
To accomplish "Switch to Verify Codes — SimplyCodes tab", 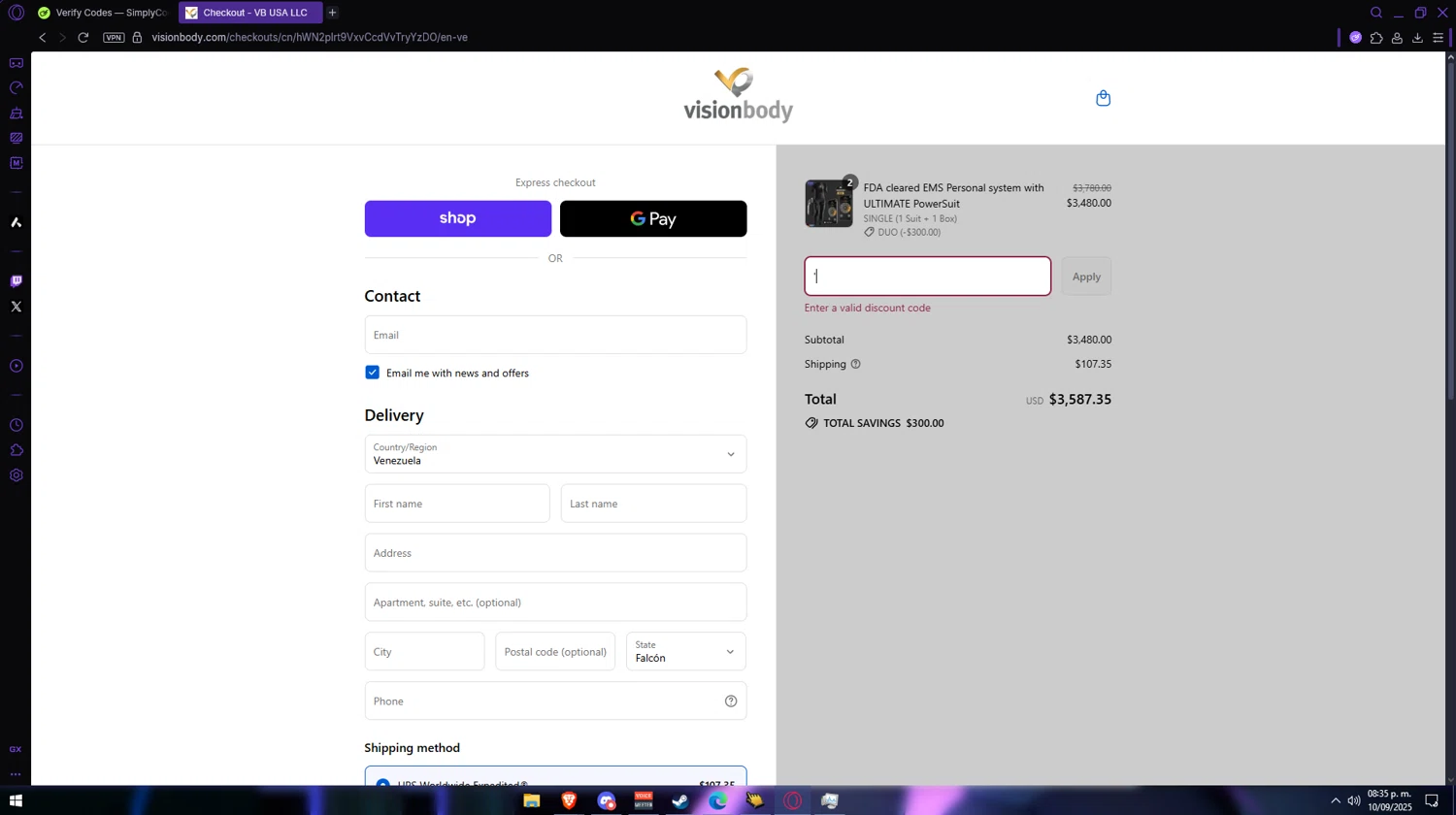I will pyautogui.click(x=103, y=13).
